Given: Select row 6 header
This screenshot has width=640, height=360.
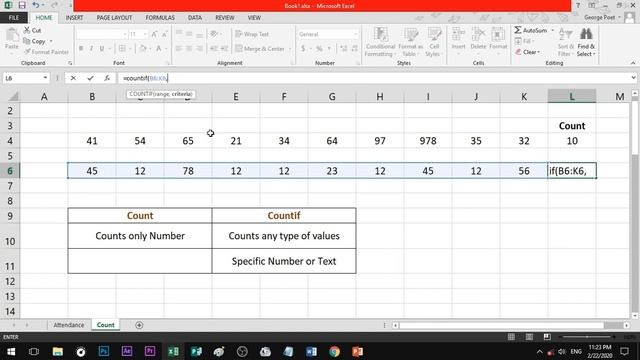Looking at the screenshot, I should point(10,171).
